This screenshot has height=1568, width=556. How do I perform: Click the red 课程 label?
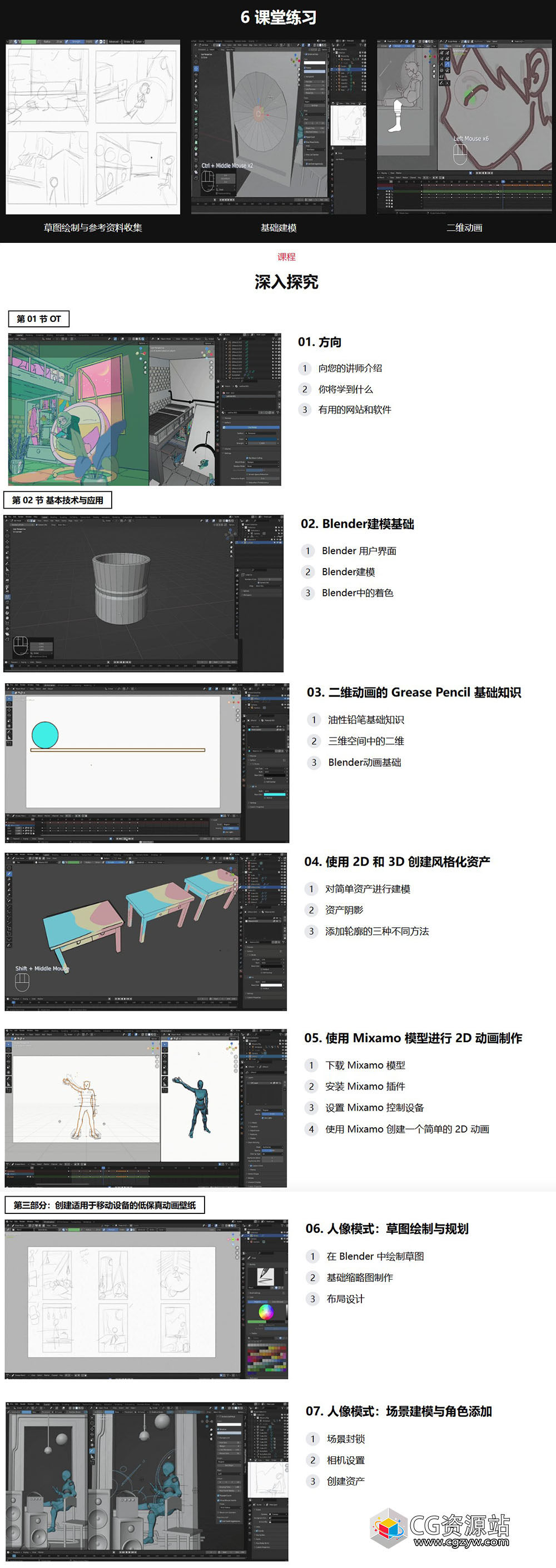(x=286, y=257)
